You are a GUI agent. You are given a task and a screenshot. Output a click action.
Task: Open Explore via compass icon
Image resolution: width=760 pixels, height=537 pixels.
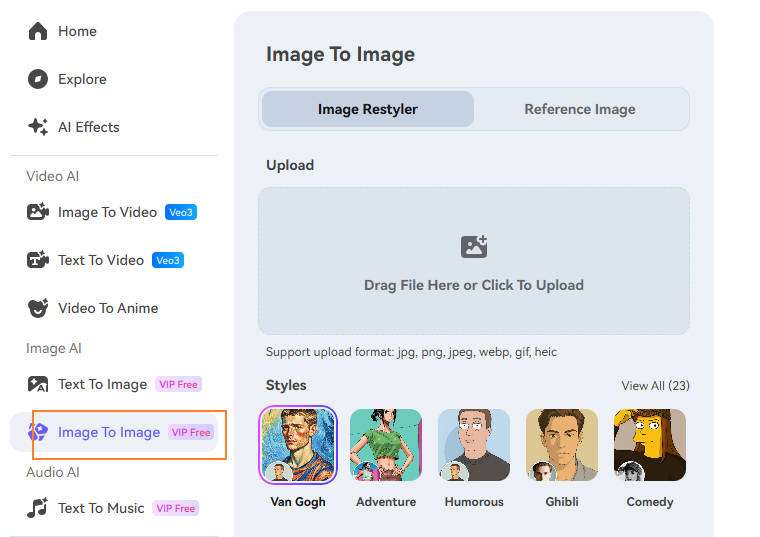click(38, 79)
